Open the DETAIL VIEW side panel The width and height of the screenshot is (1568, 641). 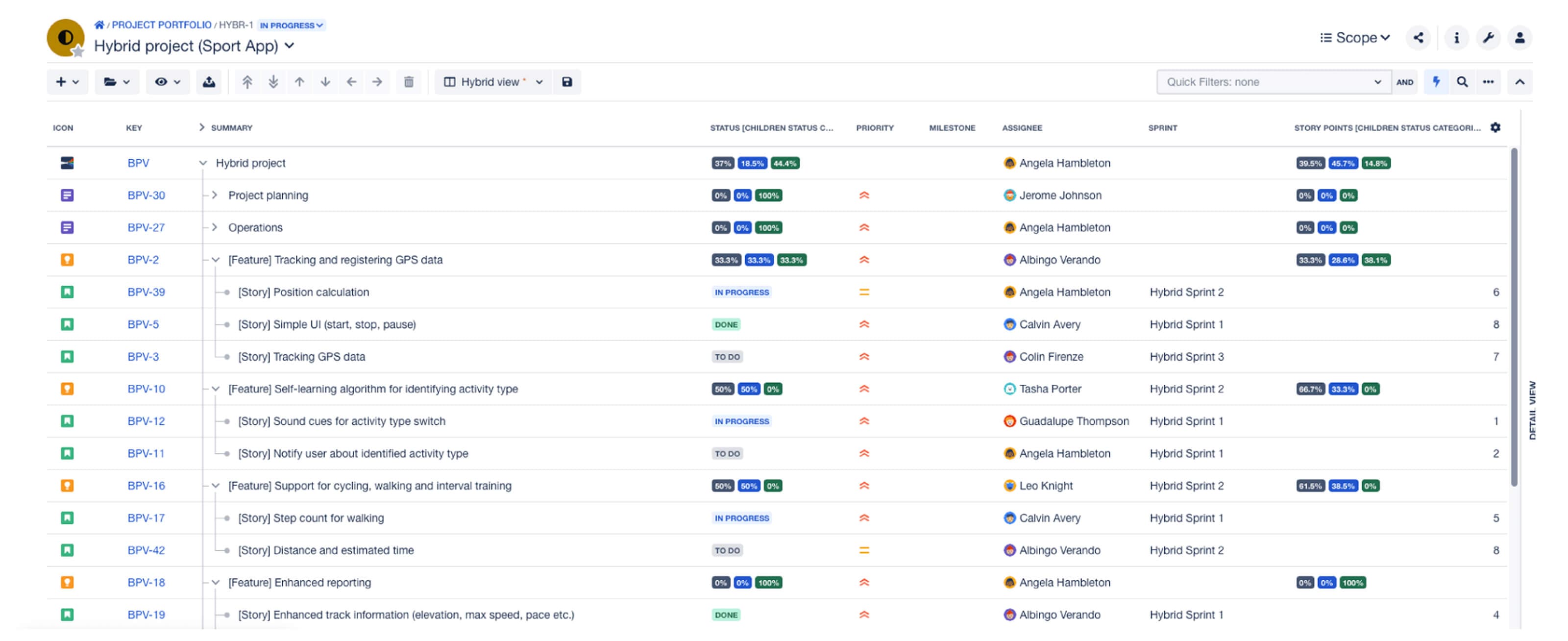coord(1532,410)
